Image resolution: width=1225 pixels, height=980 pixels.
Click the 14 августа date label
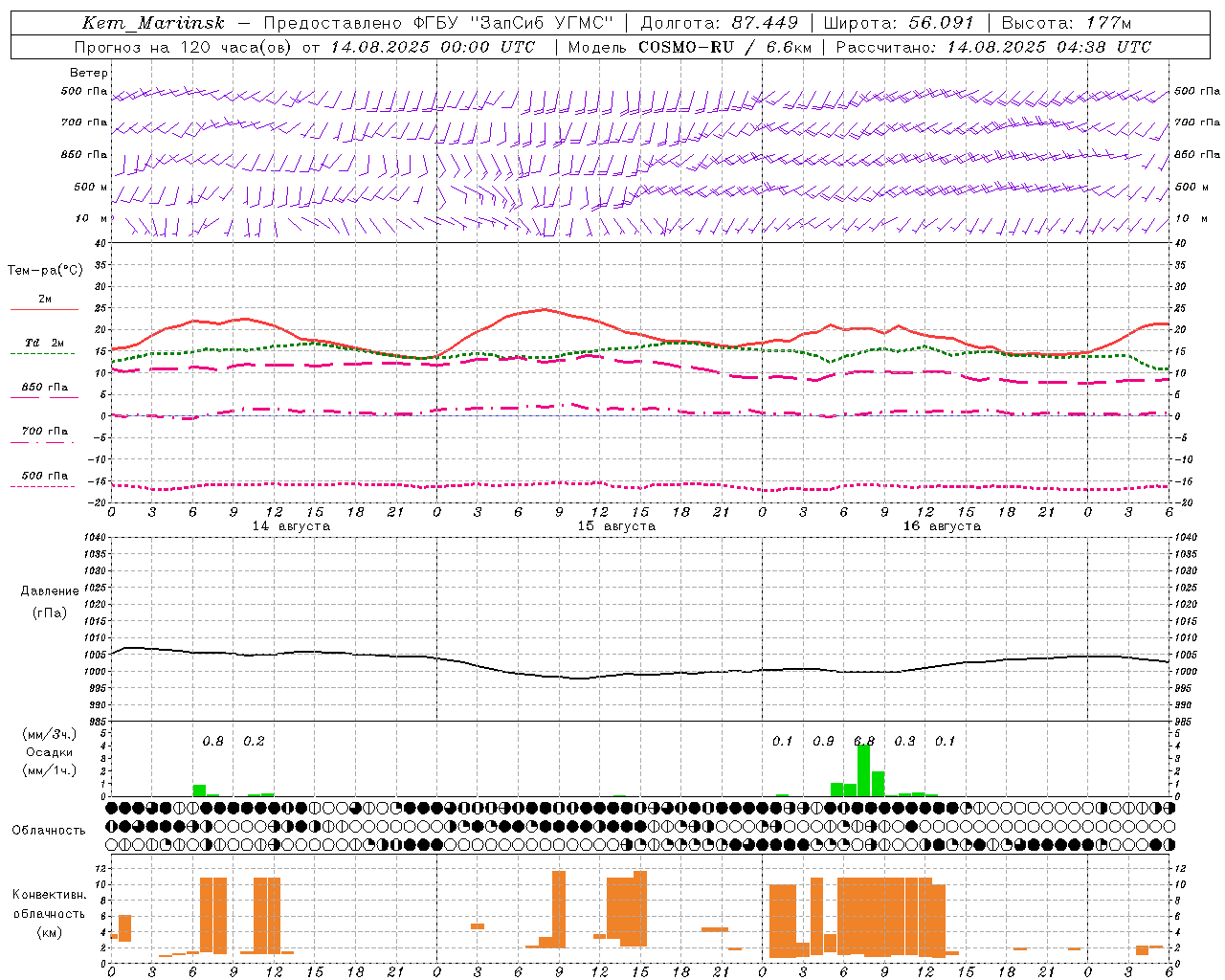[x=291, y=526]
